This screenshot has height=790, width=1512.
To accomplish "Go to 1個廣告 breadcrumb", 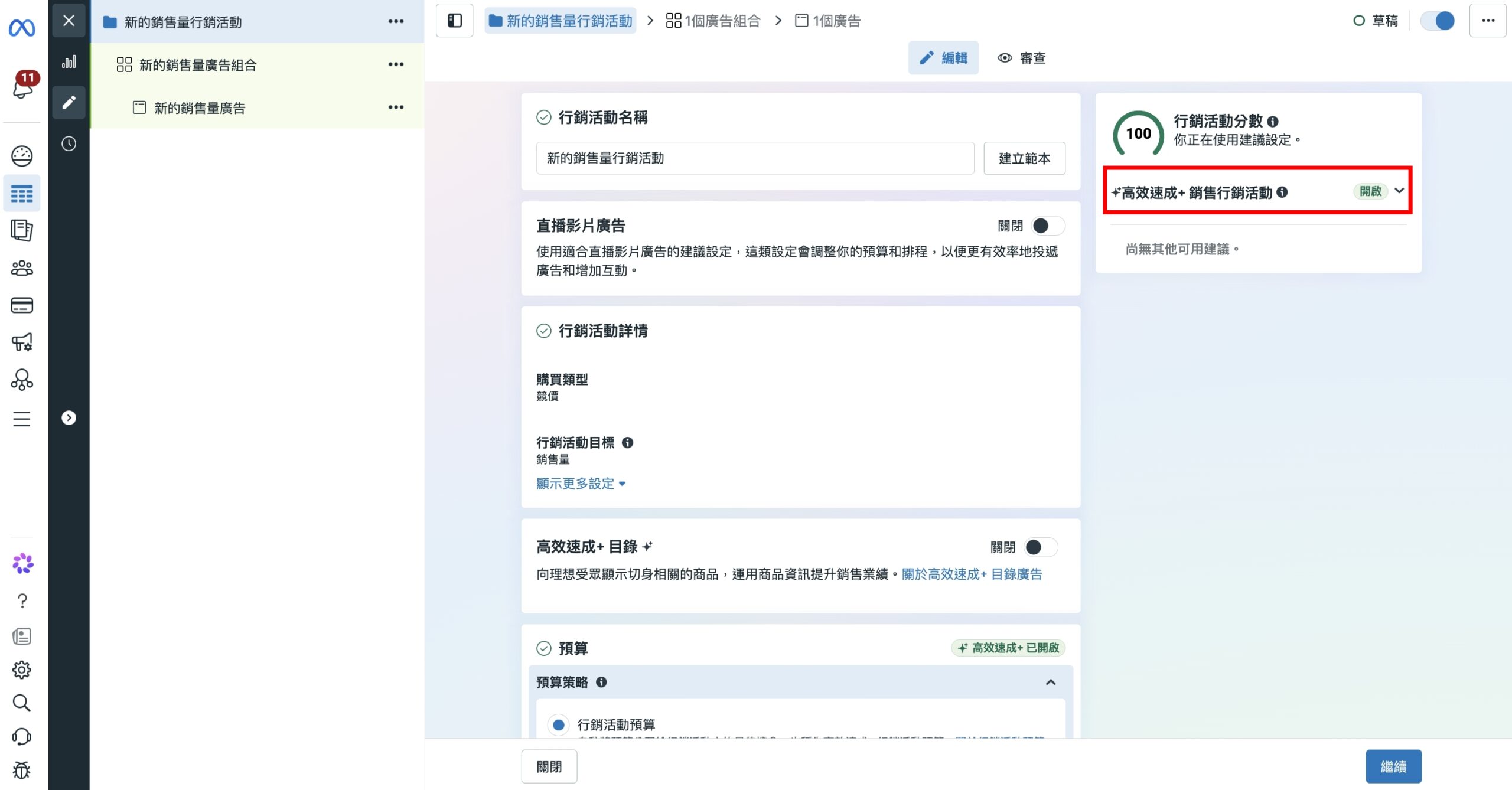I will point(828,21).
